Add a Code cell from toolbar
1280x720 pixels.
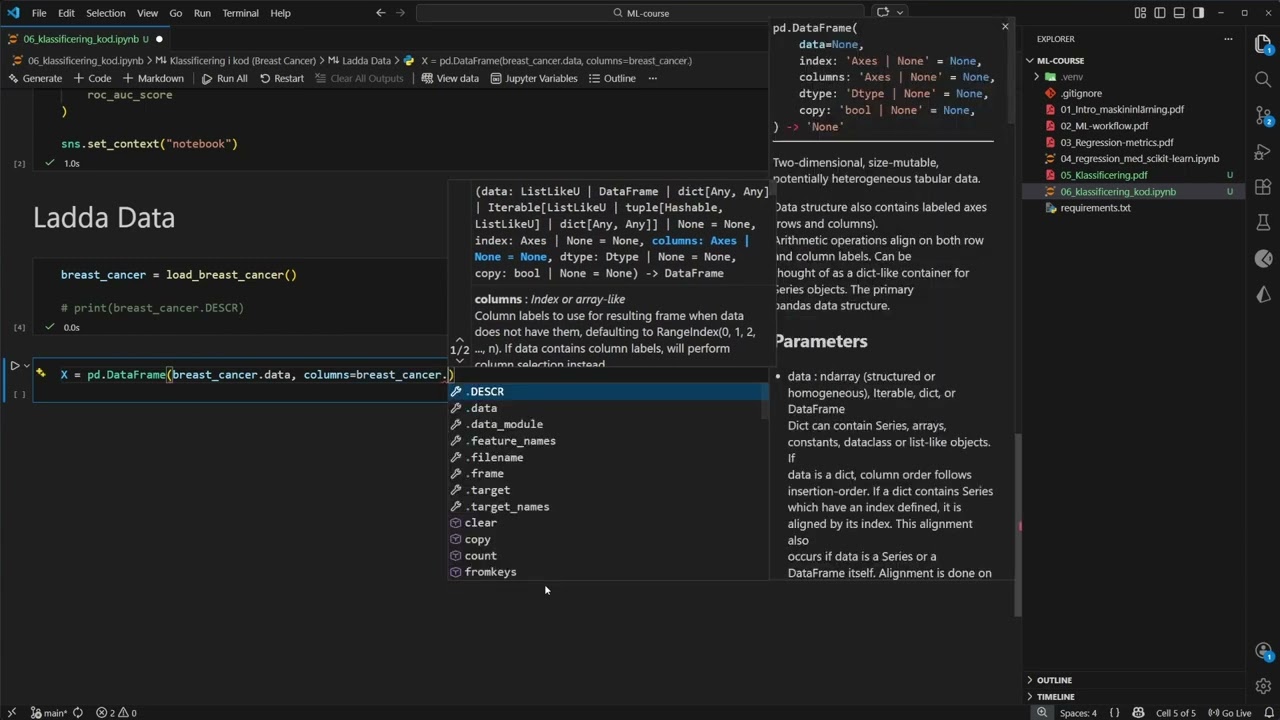coord(93,78)
